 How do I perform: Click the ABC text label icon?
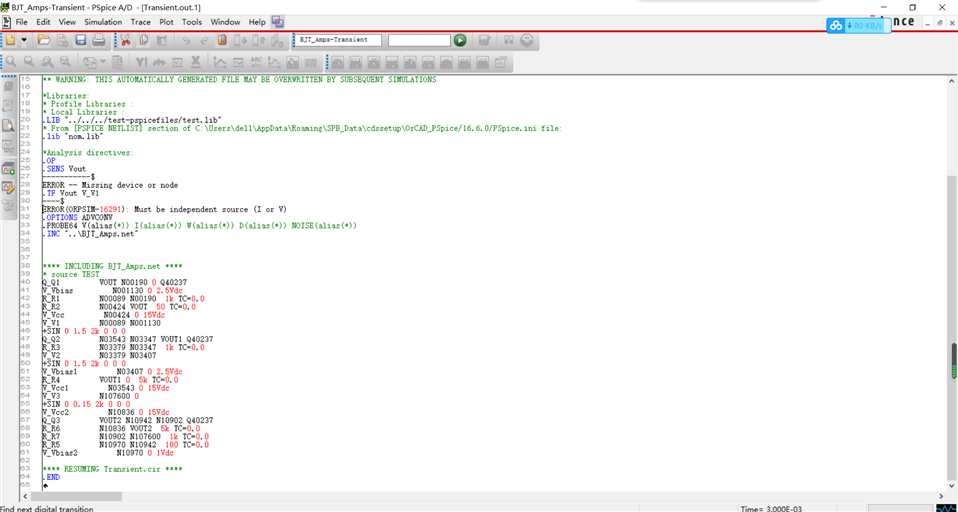[257, 62]
